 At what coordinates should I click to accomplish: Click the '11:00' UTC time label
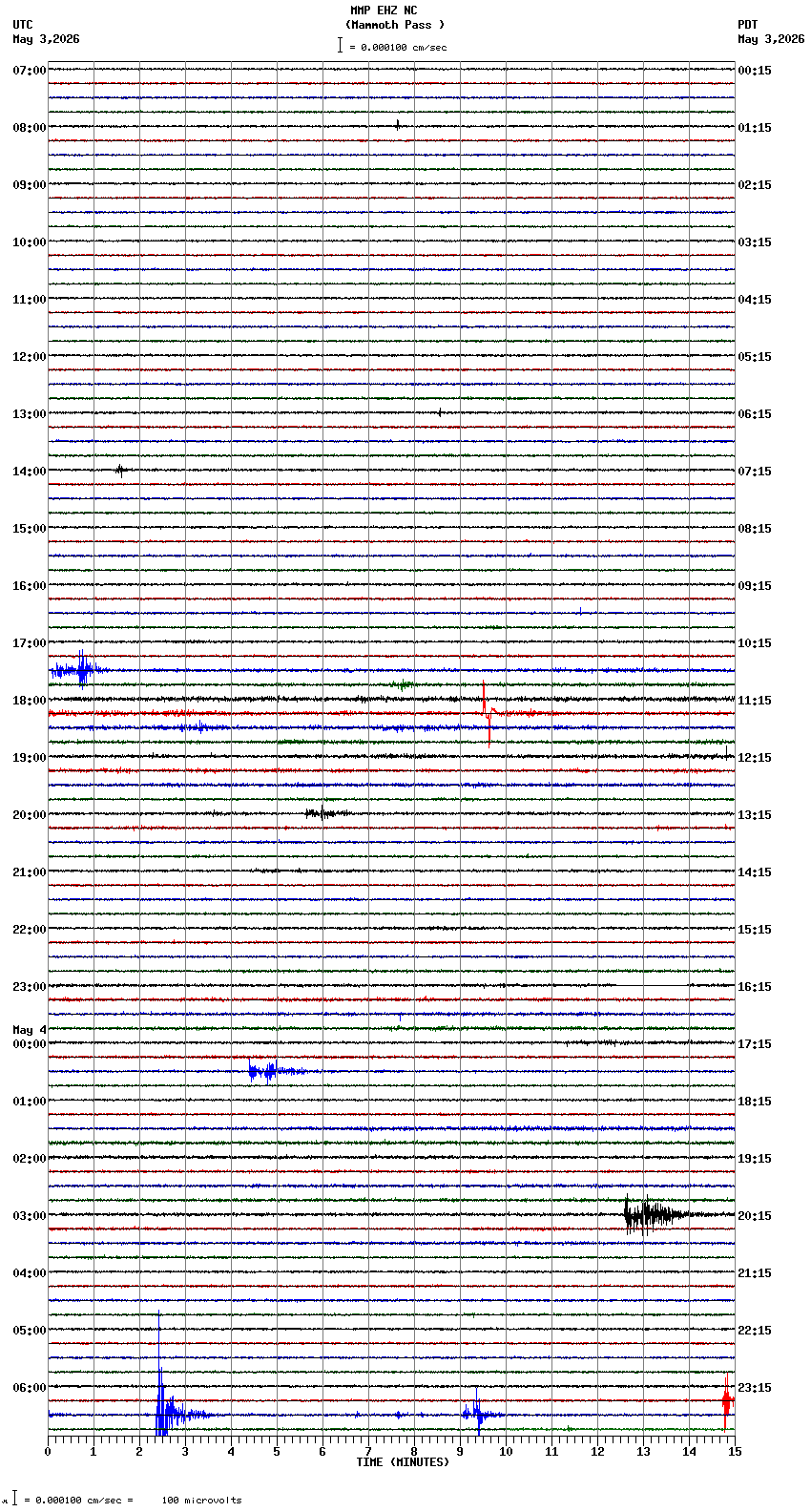pyautogui.click(x=30, y=300)
